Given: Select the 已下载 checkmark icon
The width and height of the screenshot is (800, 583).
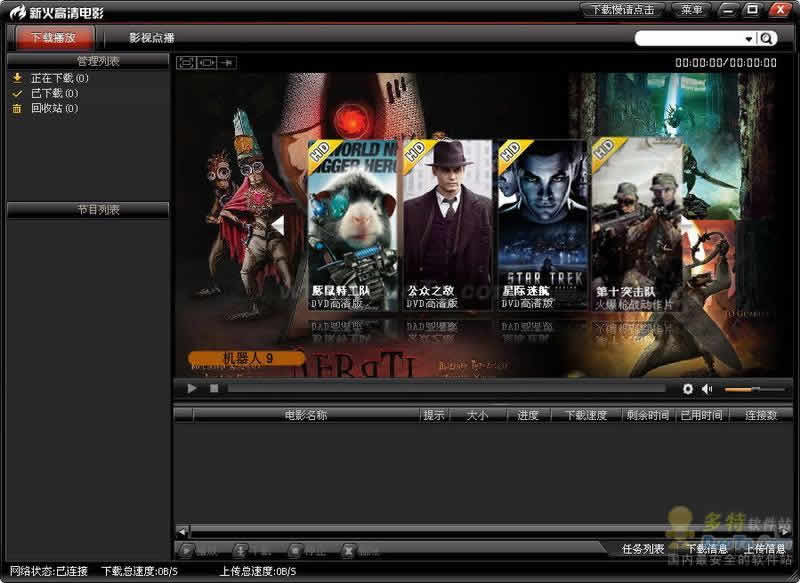Looking at the screenshot, I should pyautogui.click(x=17, y=93).
